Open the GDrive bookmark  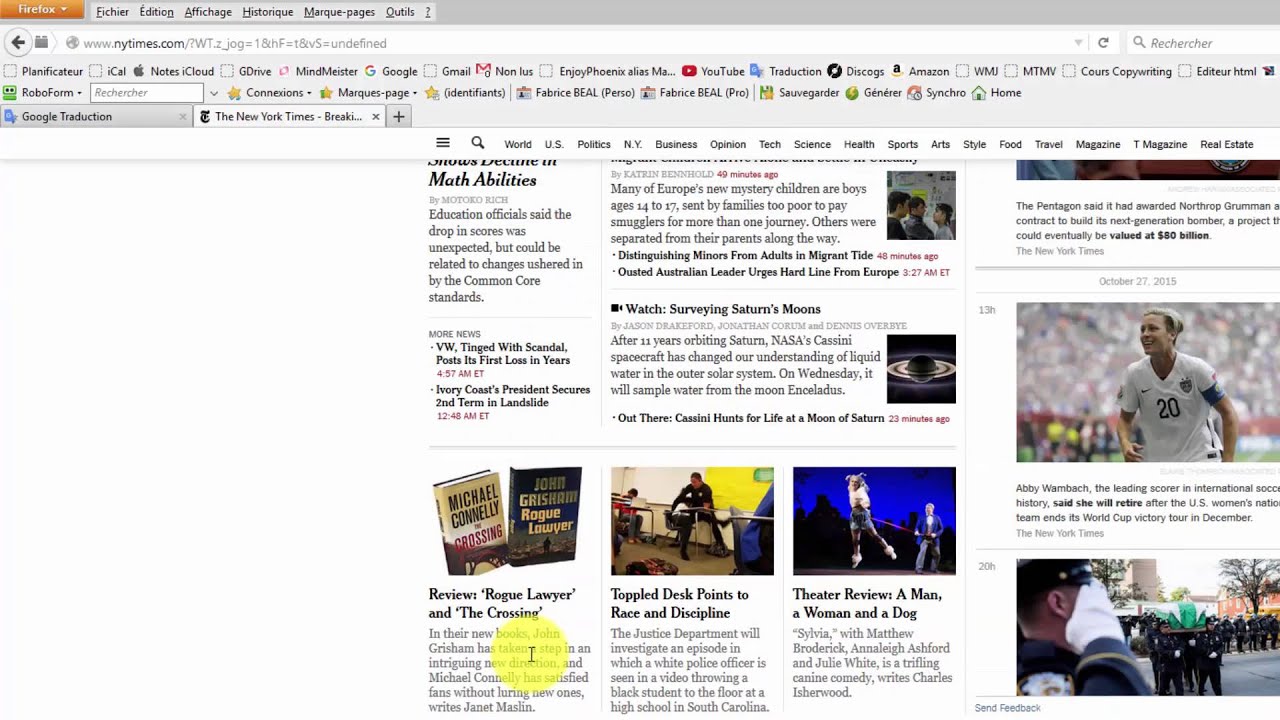tap(246, 71)
